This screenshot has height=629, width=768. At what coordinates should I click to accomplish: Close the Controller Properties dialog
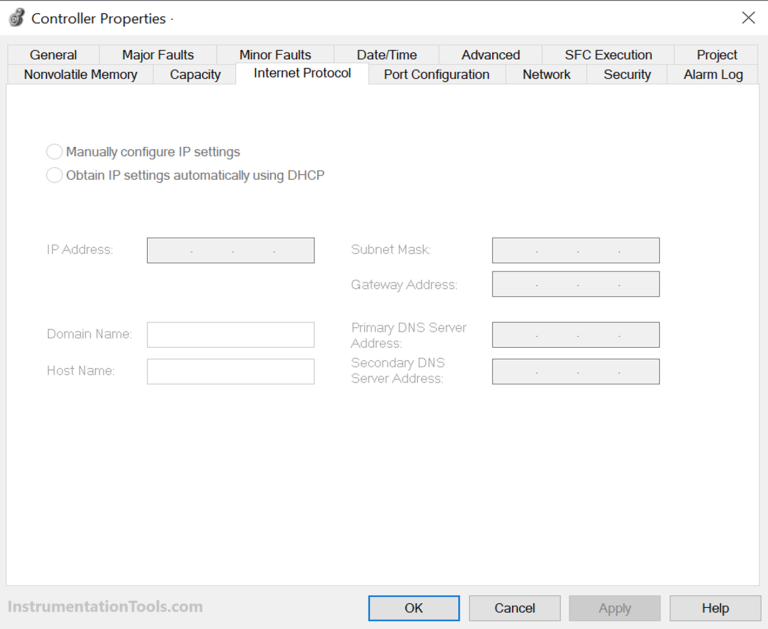[x=748, y=18]
